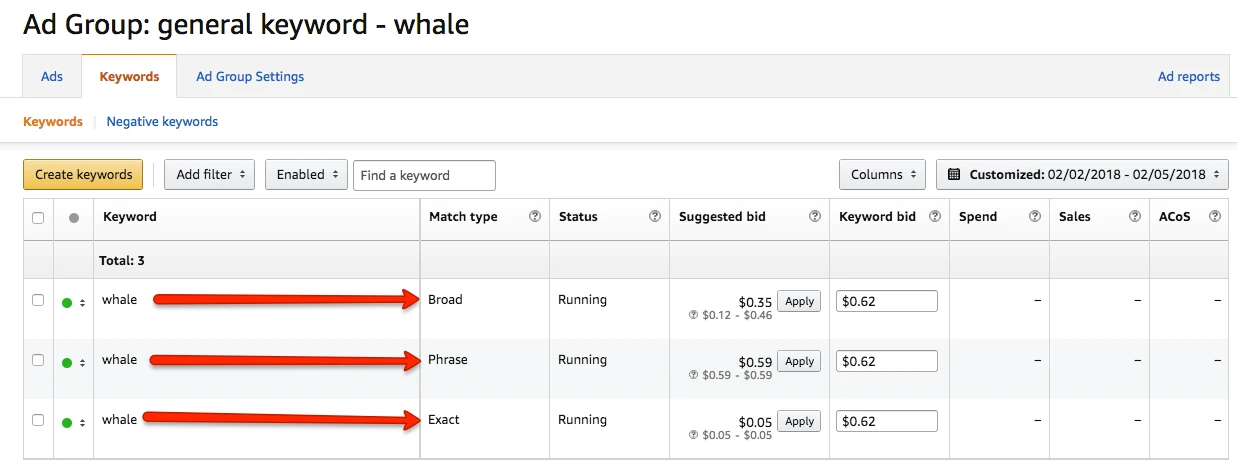
Task: Toggle green status dot for Phrase whale keyword
Action: point(67,363)
